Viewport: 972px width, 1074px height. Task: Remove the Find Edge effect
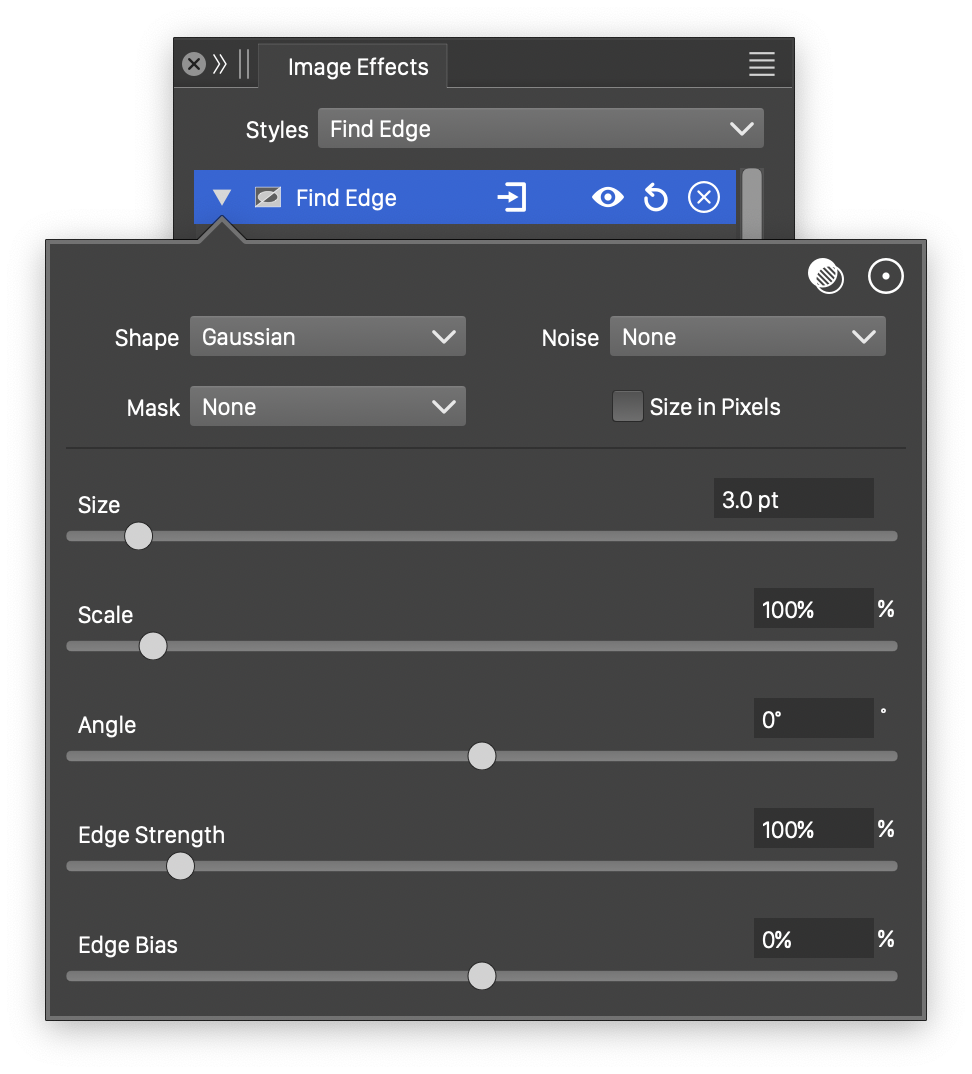(704, 198)
